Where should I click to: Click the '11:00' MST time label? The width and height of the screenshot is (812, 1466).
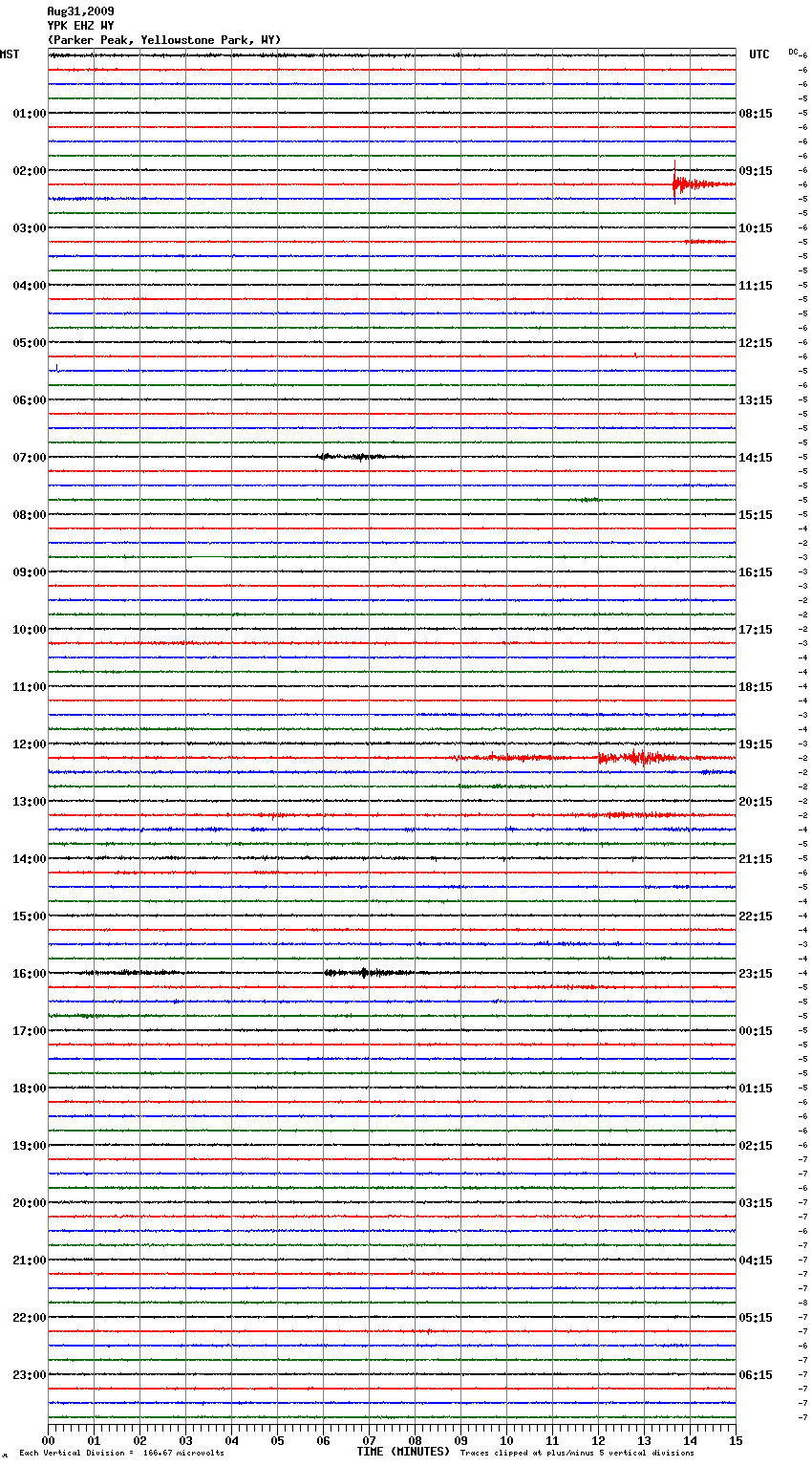30,687
